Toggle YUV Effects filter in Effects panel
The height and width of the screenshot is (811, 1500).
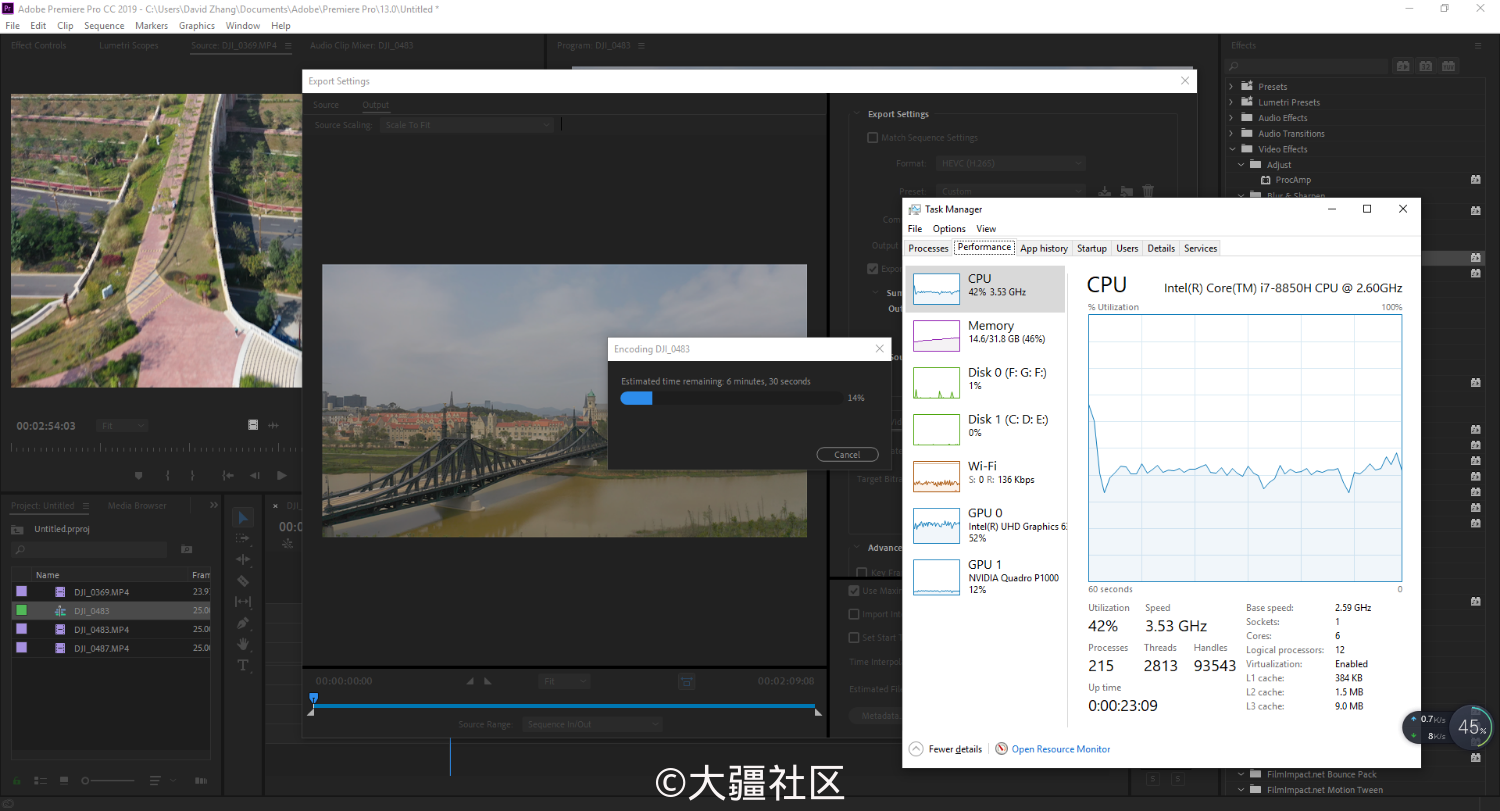click(x=1449, y=66)
